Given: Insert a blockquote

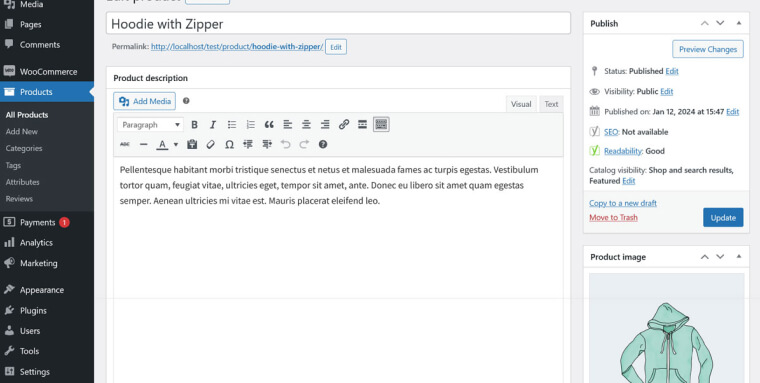Looking at the screenshot, I should [x=269, y=125].
